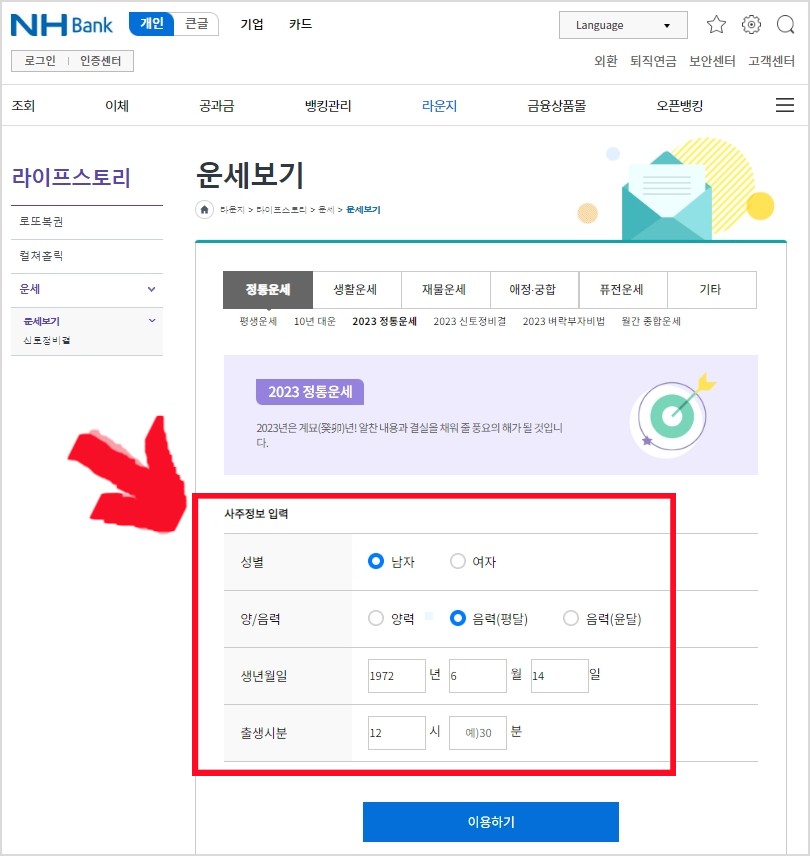
Task: Collapse the 운세보기 sidebar chevron
Action: 152,321
